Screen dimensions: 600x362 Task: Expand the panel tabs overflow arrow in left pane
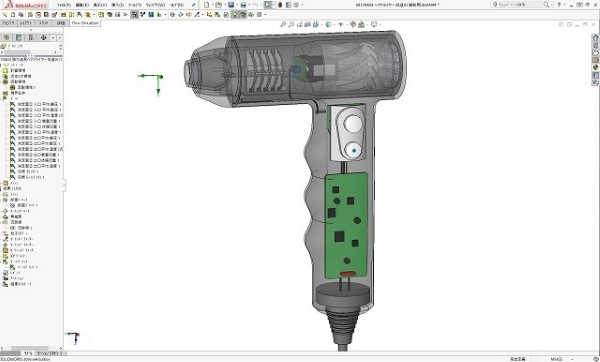(x=60, y=38)
